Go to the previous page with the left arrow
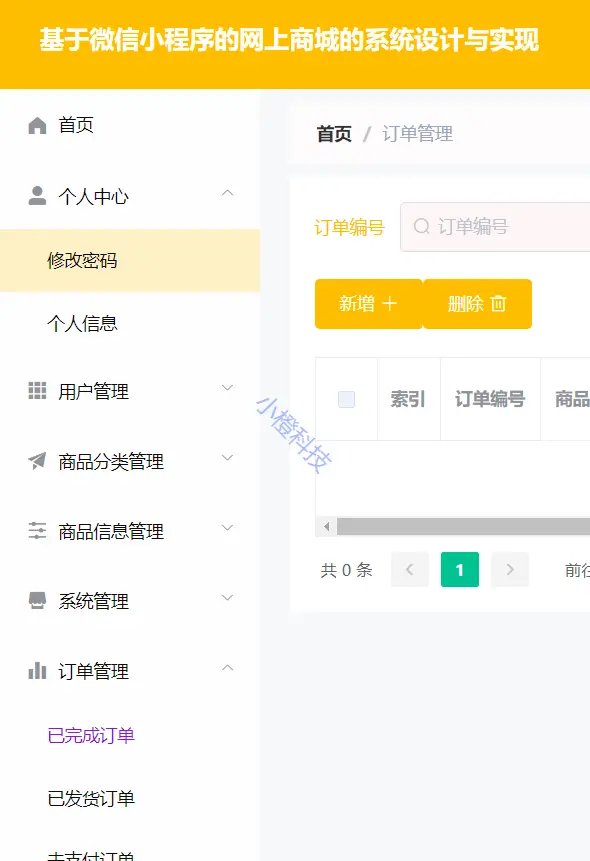The height and width of the screenshot is (861, 590). (410, 569)
